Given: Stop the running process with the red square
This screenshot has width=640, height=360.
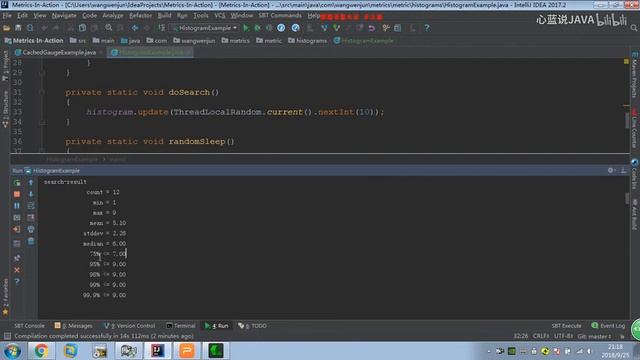Looking at the screenshot, I should click(17, 194).
